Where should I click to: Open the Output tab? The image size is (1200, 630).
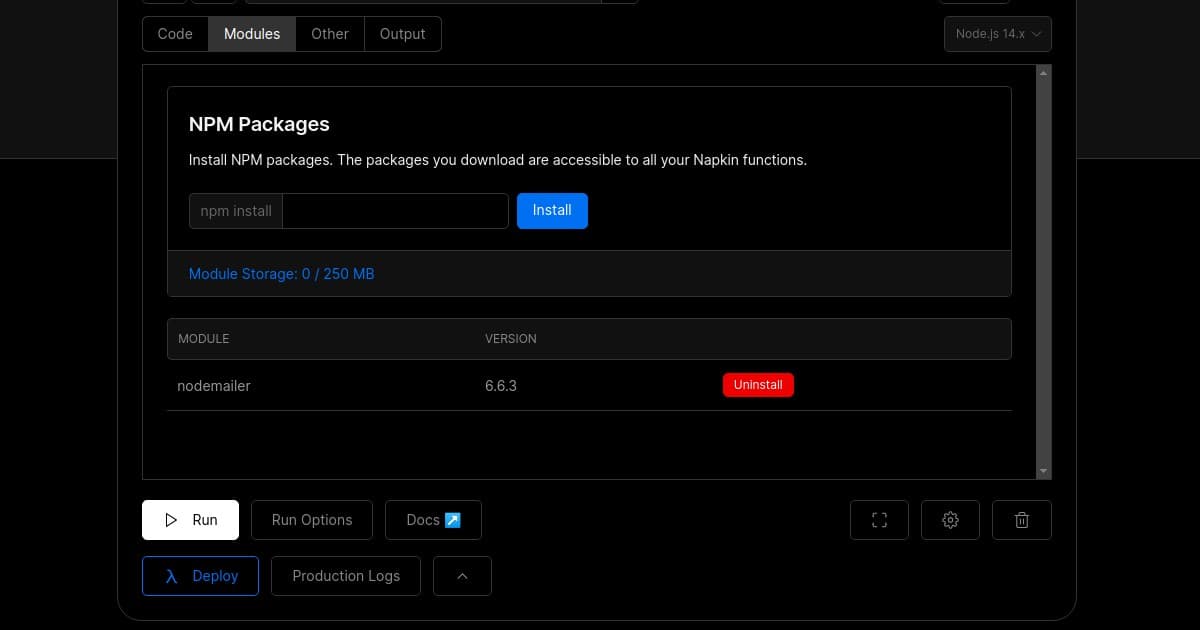402,33
